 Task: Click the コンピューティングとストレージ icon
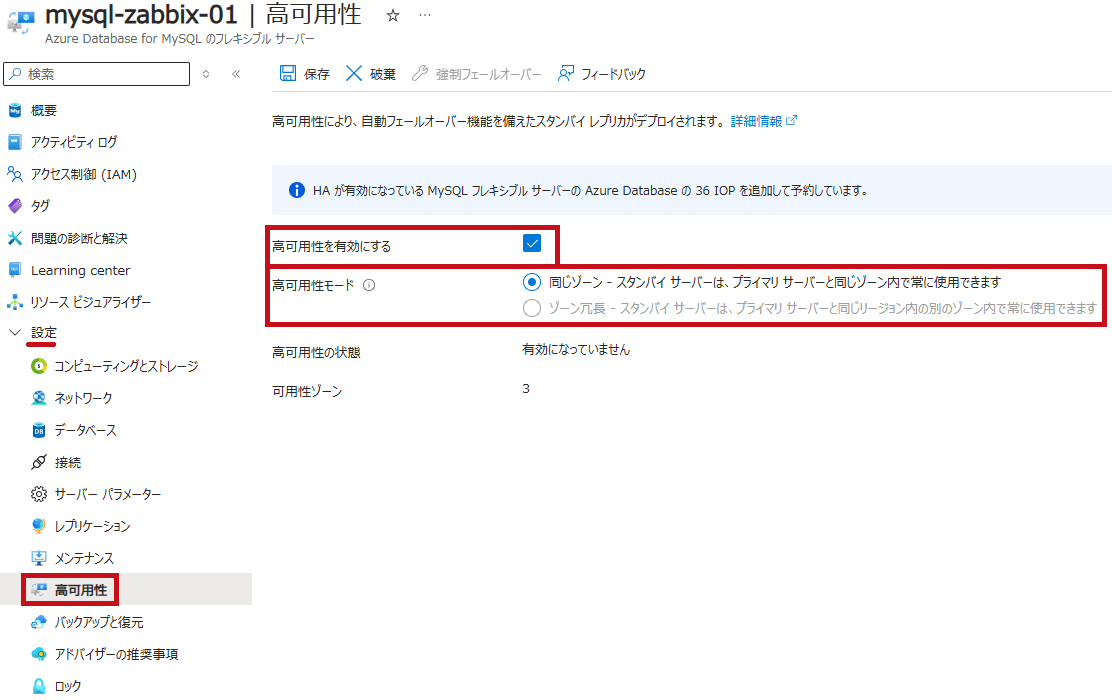tap(39, 366)
